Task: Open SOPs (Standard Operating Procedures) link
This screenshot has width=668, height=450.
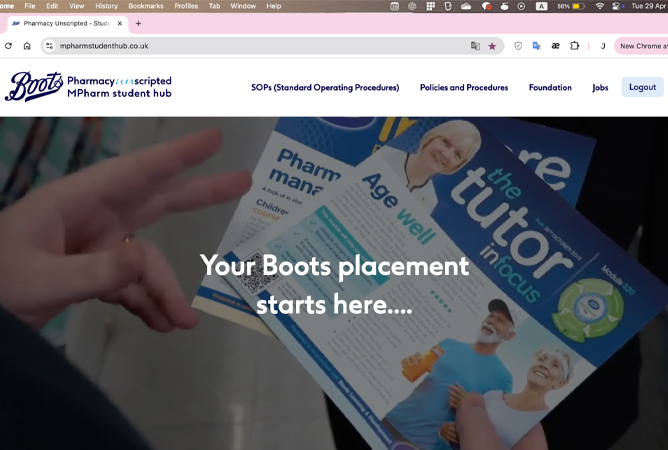Action: 325,87
